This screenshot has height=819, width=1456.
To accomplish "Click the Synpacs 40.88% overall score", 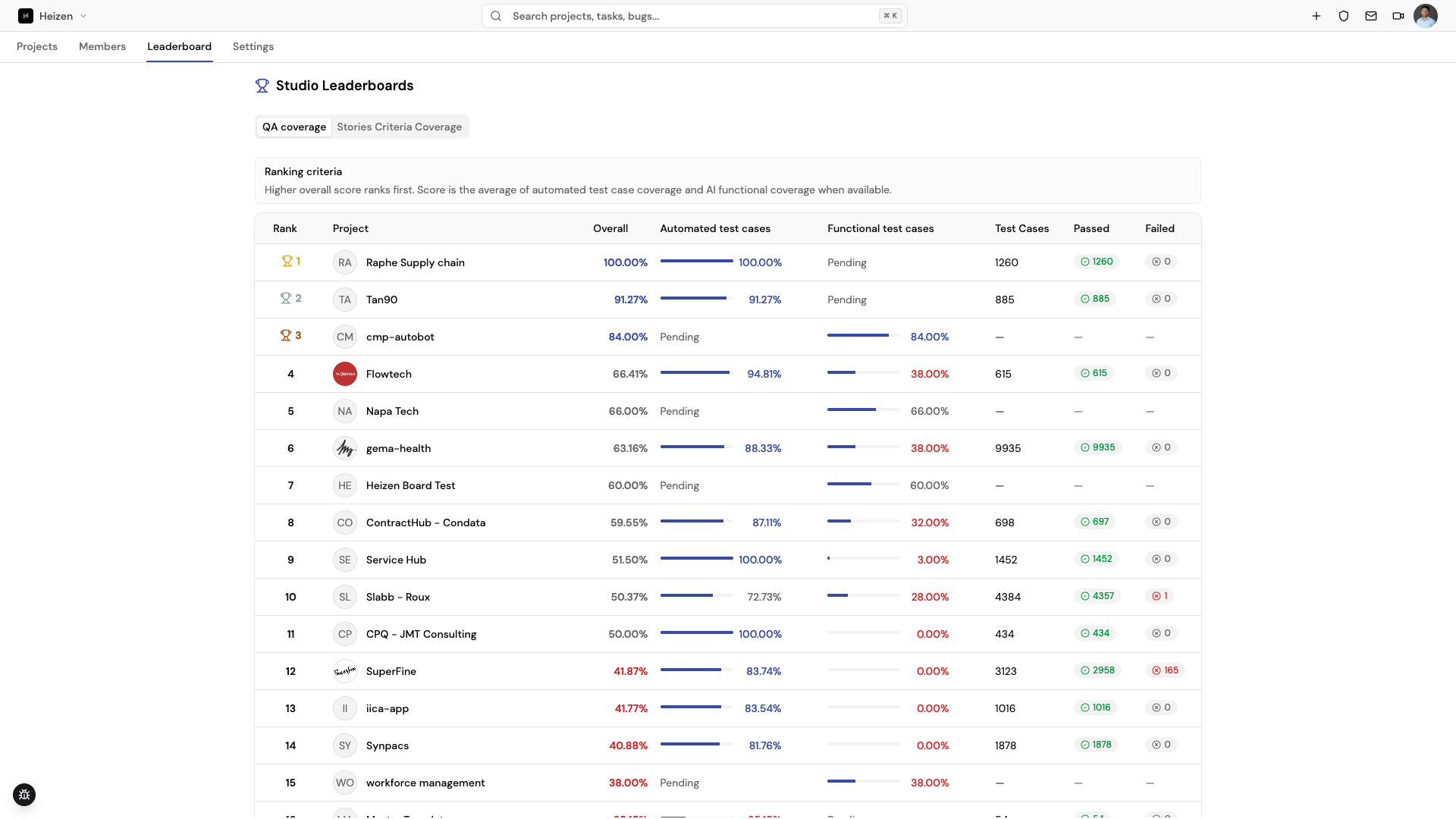I will pos(629,745).
